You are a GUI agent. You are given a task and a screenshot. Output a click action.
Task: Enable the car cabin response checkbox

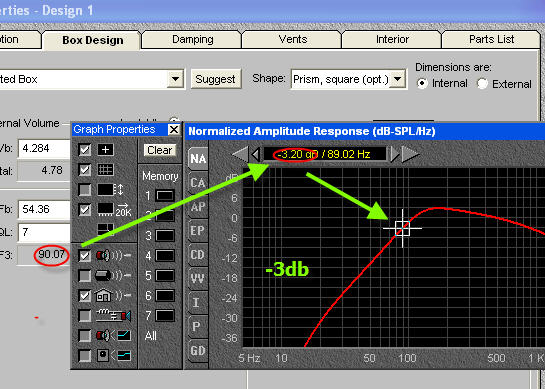[84, 276]
